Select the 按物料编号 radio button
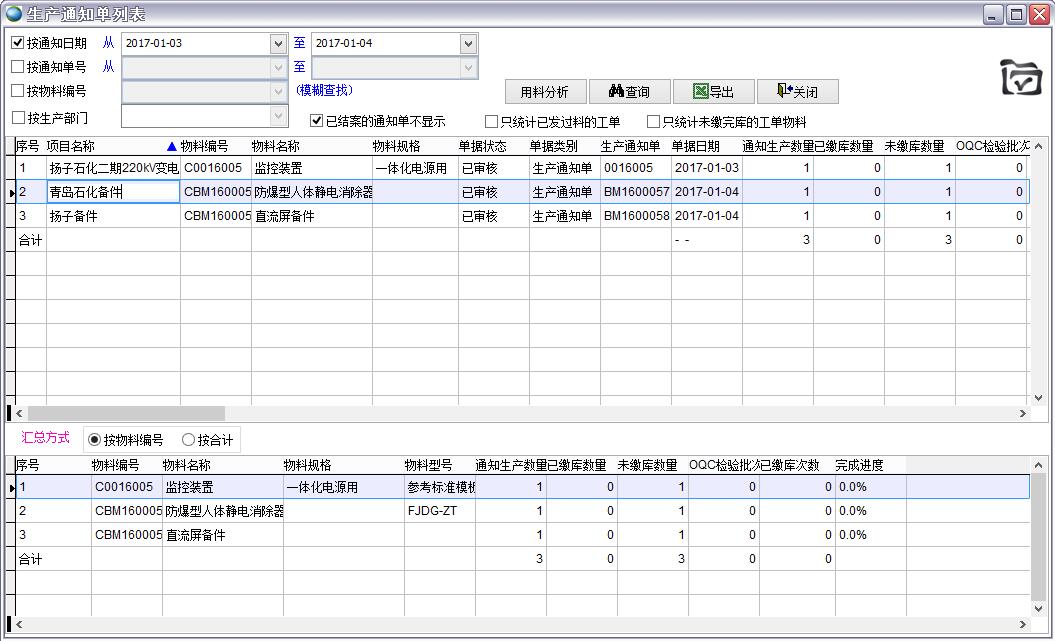The width and height of the screenshot is (1055, 641). point(95,440)
